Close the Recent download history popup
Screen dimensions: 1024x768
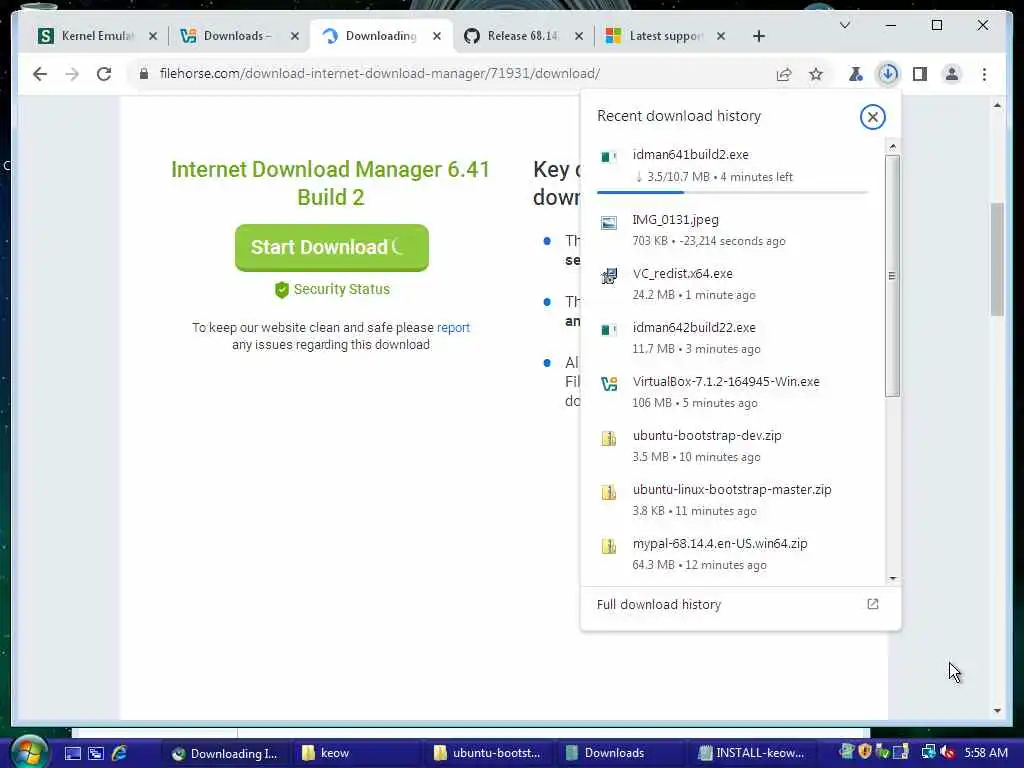tap(872, 117)
